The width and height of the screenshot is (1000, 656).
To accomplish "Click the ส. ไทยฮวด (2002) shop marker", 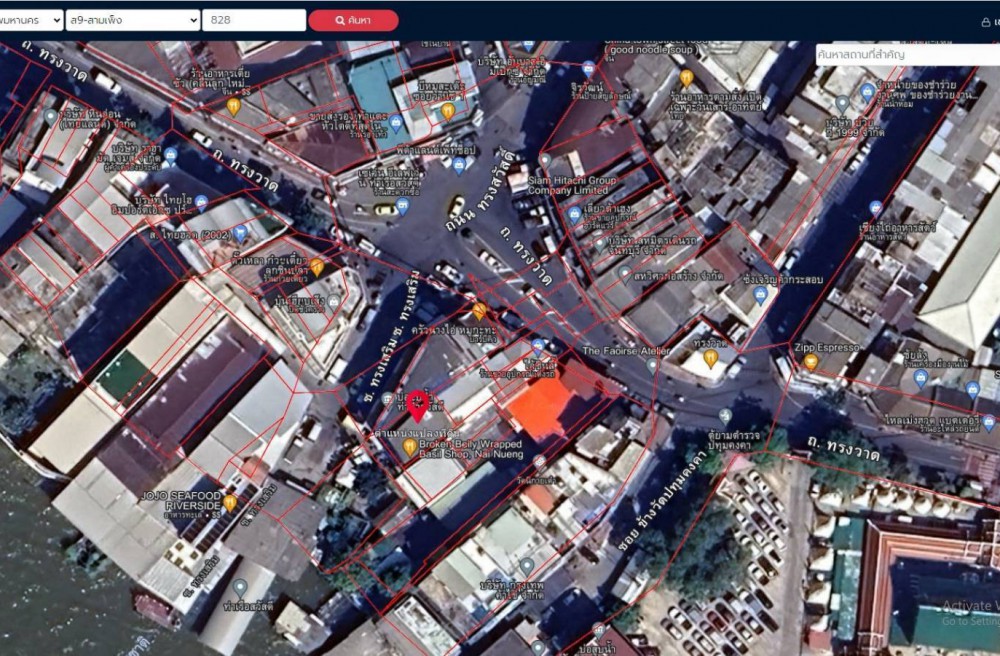I will pos(240,233).
